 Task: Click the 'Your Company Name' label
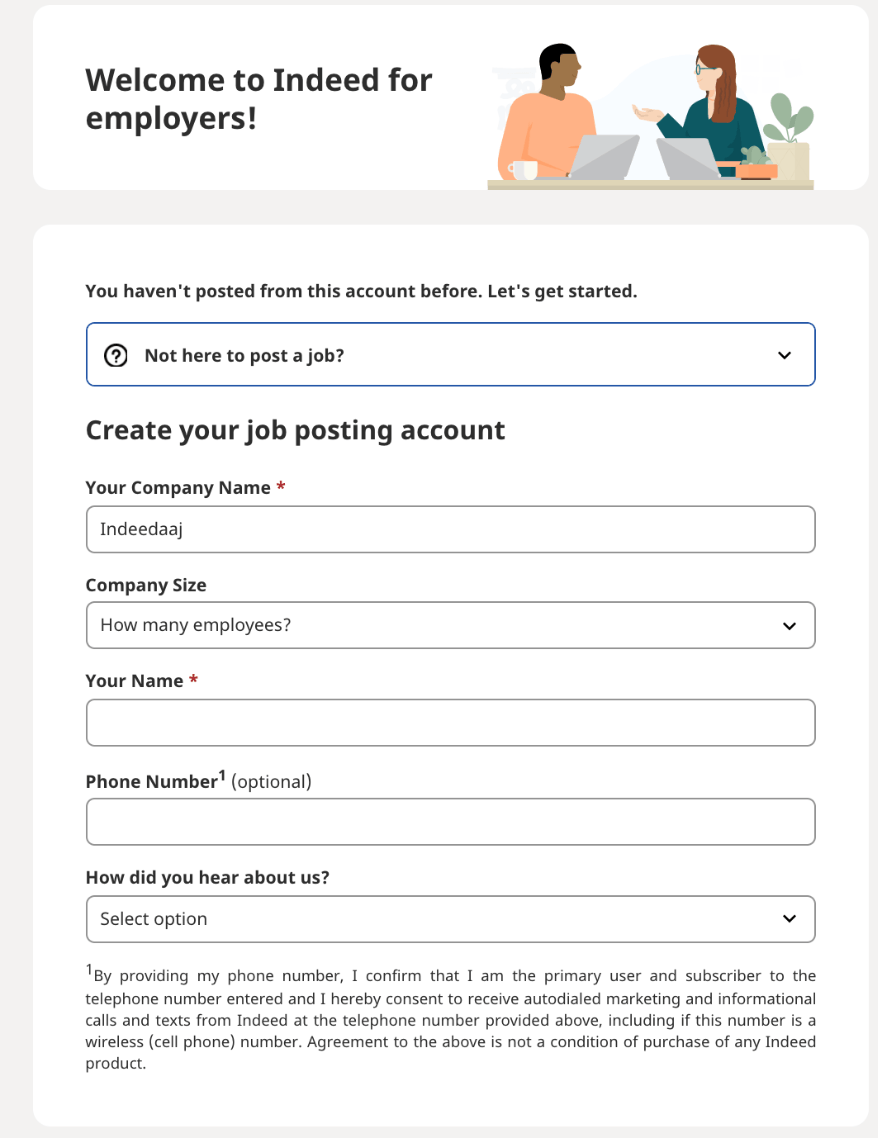[178, 488]
